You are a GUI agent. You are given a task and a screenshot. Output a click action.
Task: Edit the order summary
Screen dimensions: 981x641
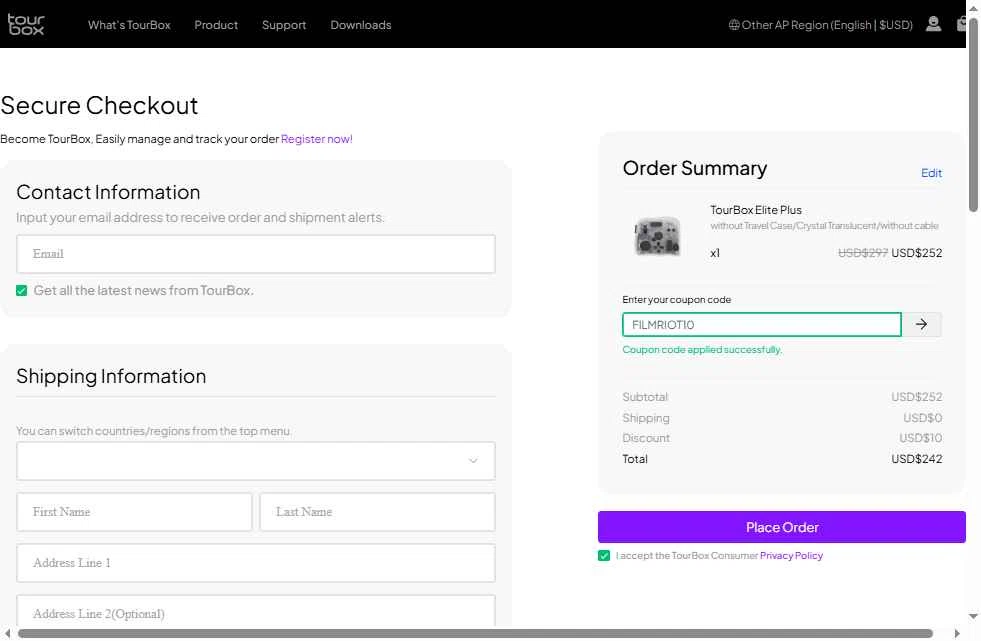[x=931, y=173]
